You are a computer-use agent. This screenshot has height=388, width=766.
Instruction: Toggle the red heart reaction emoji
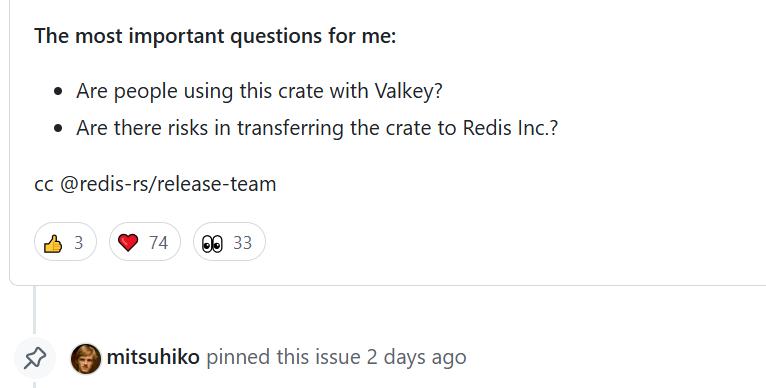point(145,242)
